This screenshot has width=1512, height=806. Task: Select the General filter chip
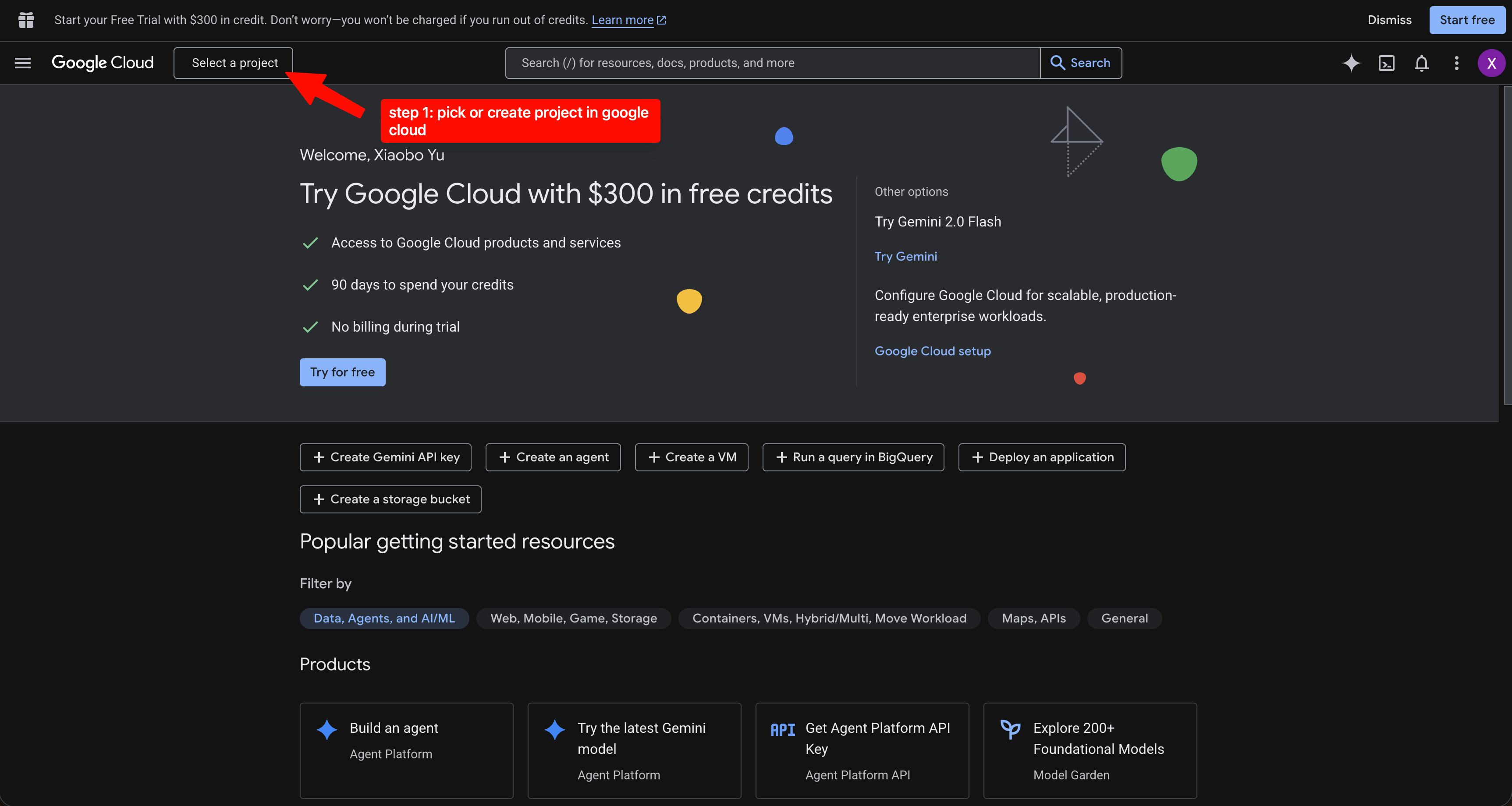click(1125, 618)
